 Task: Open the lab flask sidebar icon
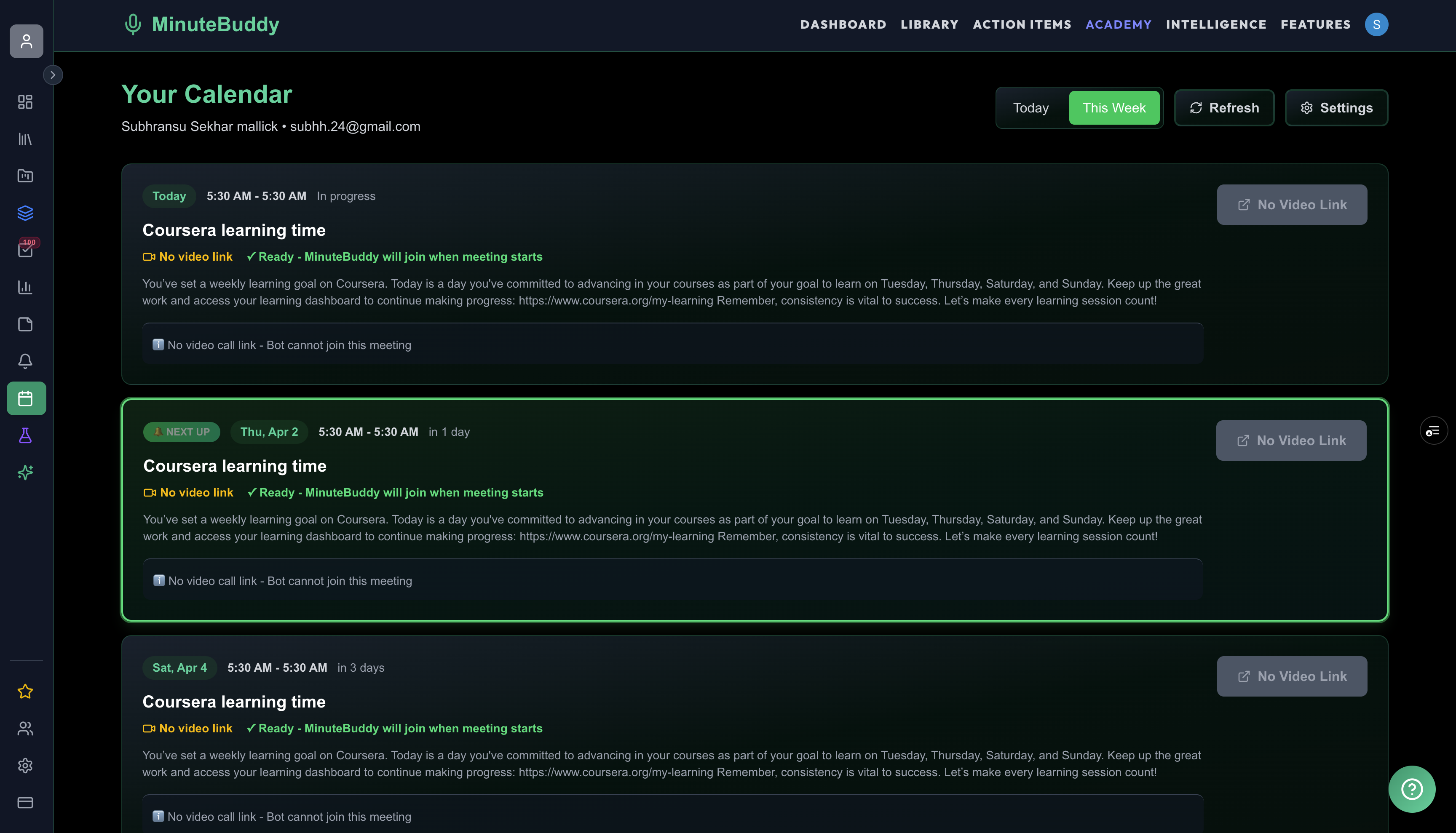pos(25,435)
